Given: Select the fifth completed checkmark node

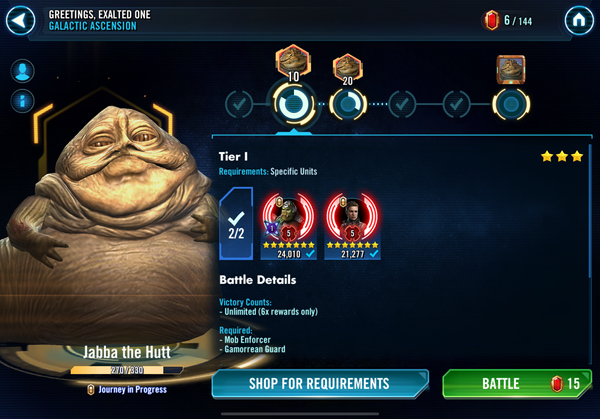Looking at the screenshot, I should click(x=457, y=104).
